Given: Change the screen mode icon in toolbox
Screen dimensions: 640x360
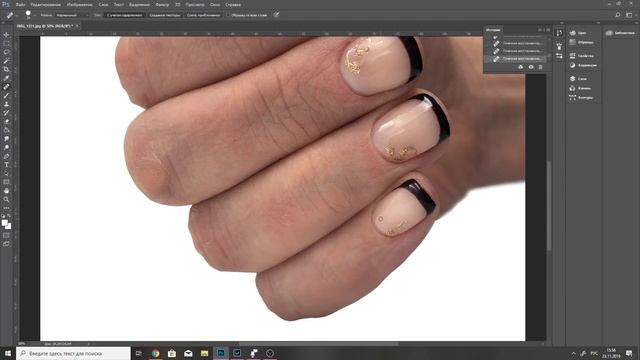Looking at the screenshot, I should pos(6,244).
